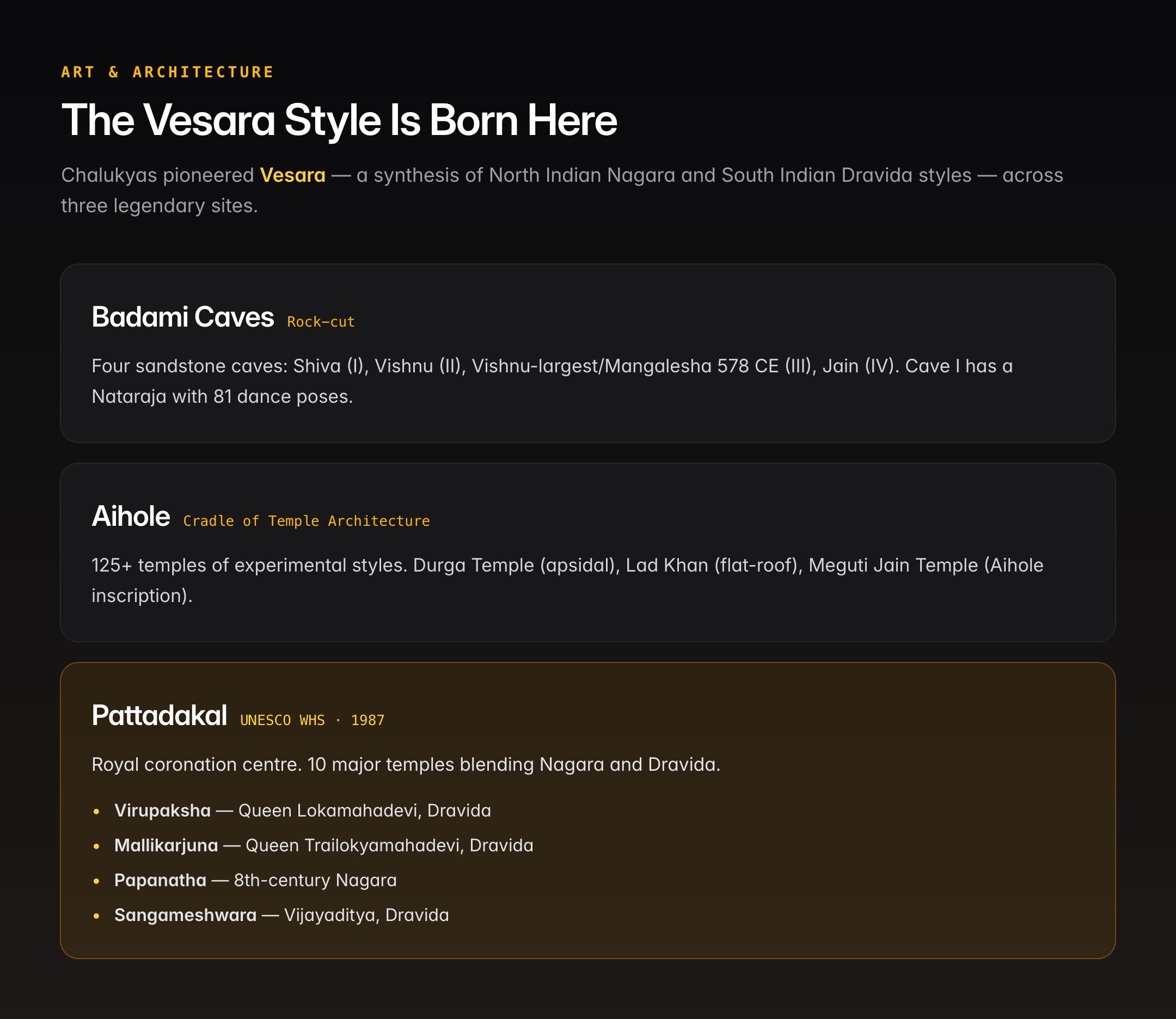Click the highlighted word 'Vesara' in the intro

(x=292, y=175)
